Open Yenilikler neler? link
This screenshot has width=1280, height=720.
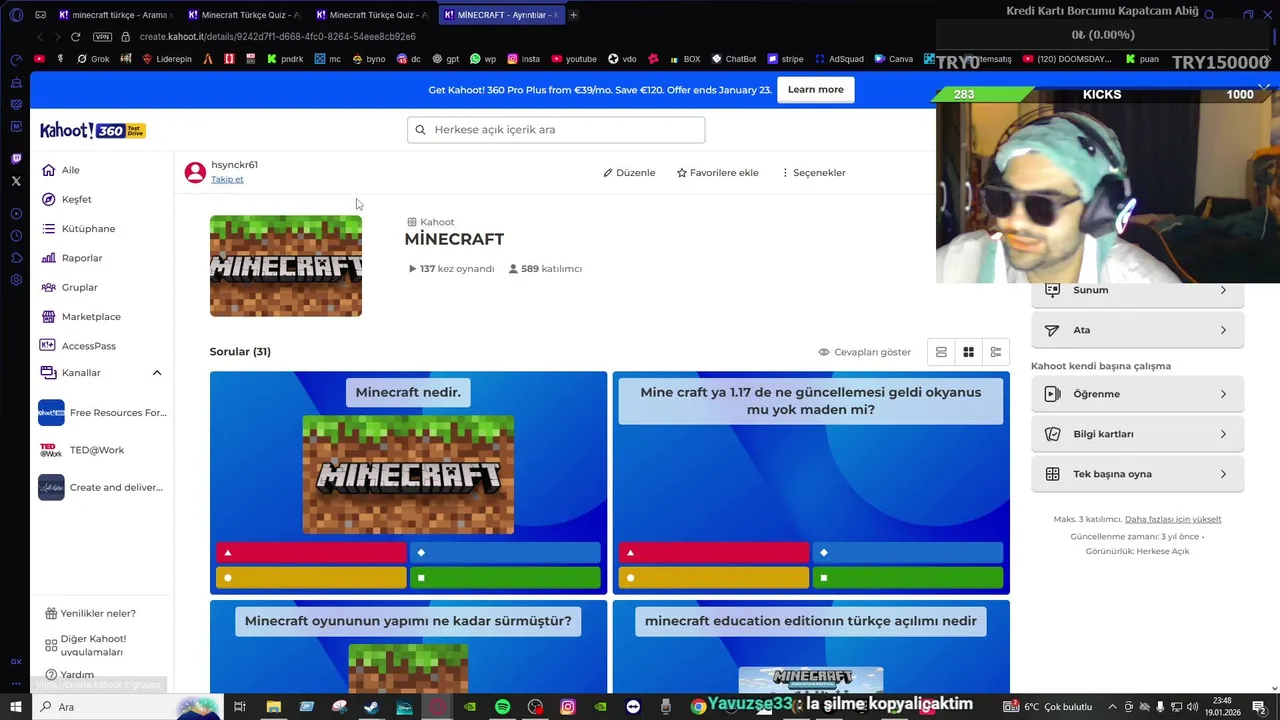click(x=90, y=613)
